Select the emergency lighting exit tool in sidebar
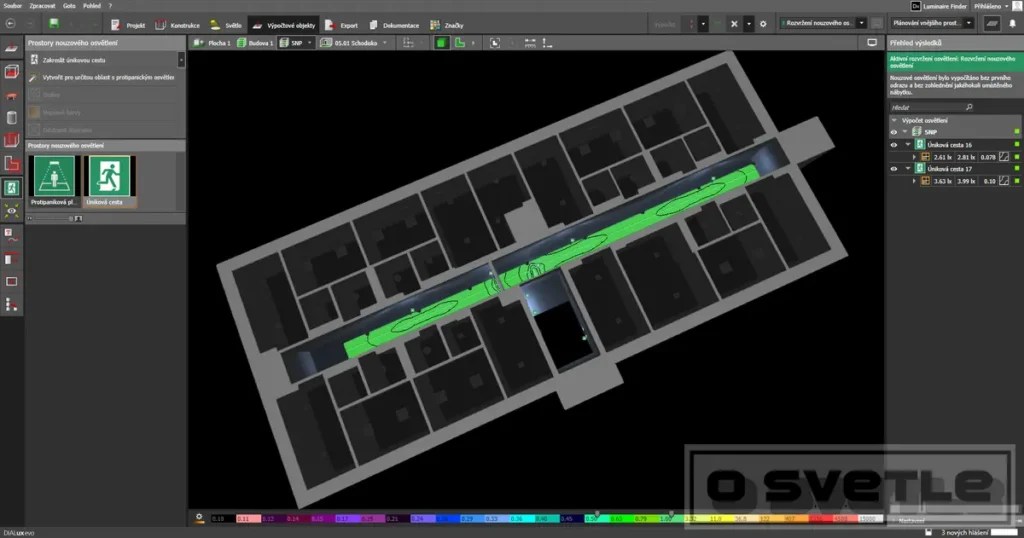This screenshot has width=1024, height=538. (11, 188)
